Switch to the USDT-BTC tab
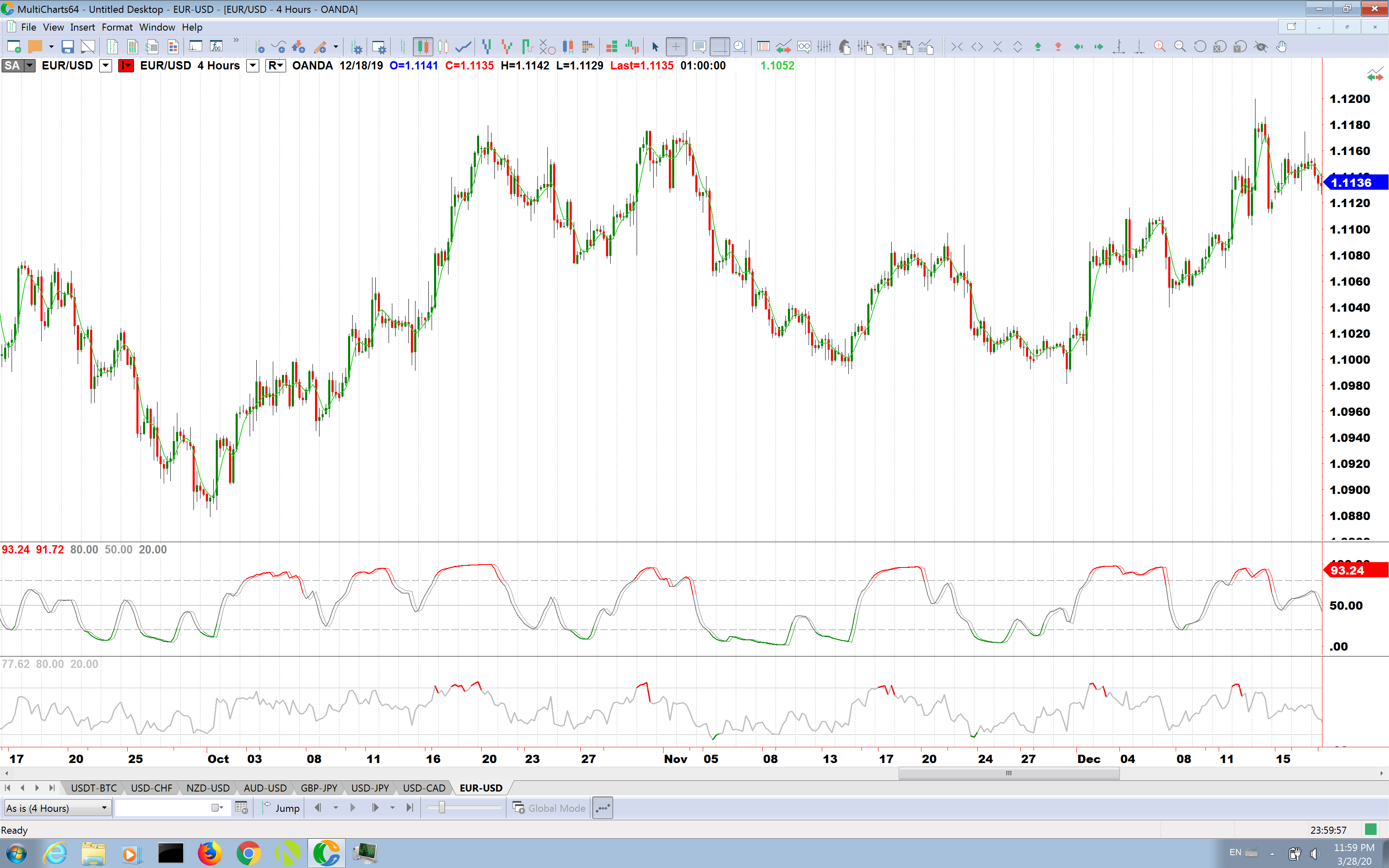Image resolution: width=1389 pixels, height=868 pixels. pos(93,788)
